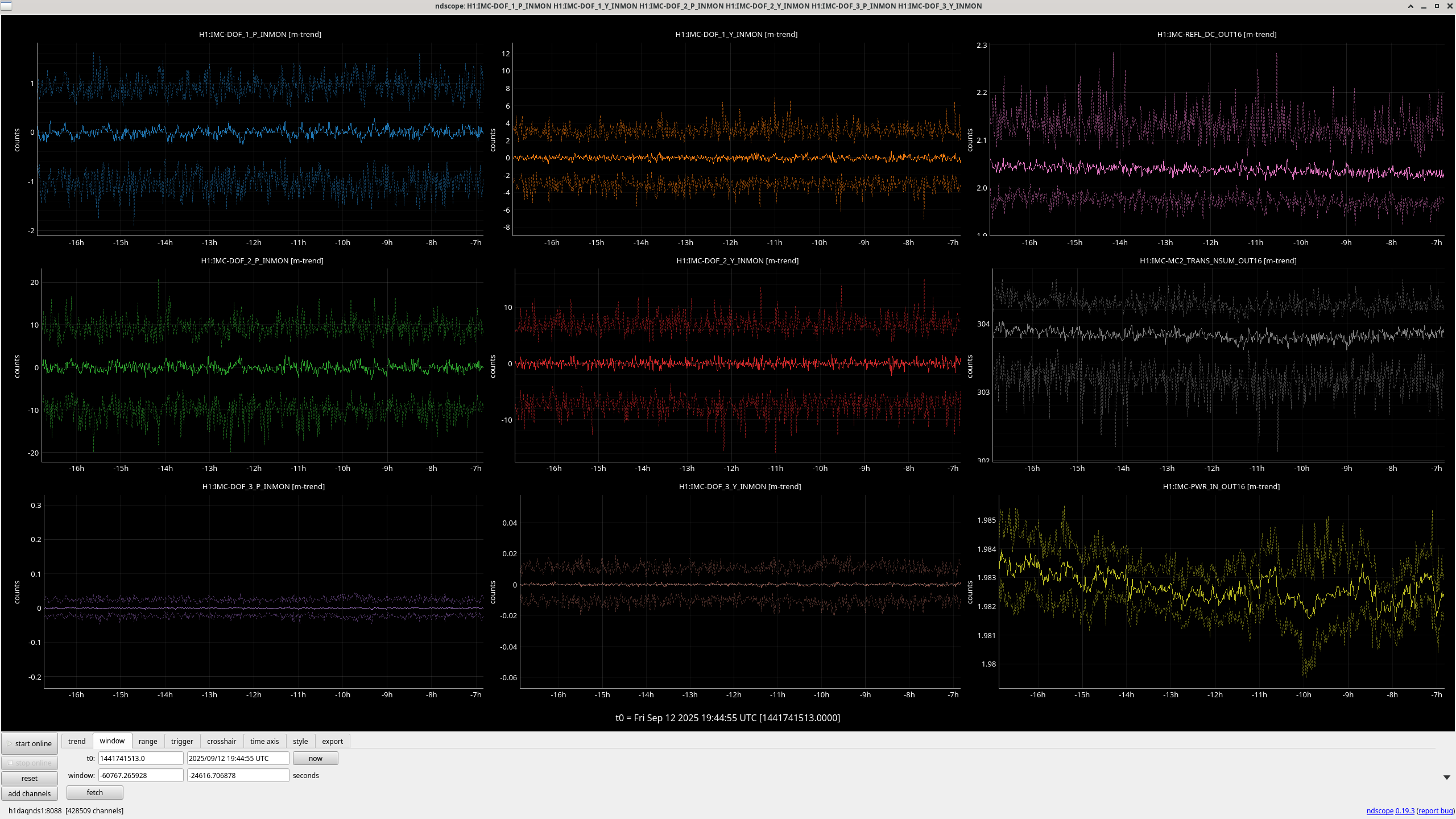
Task: Click add channels button
Action: coord(30,793)
